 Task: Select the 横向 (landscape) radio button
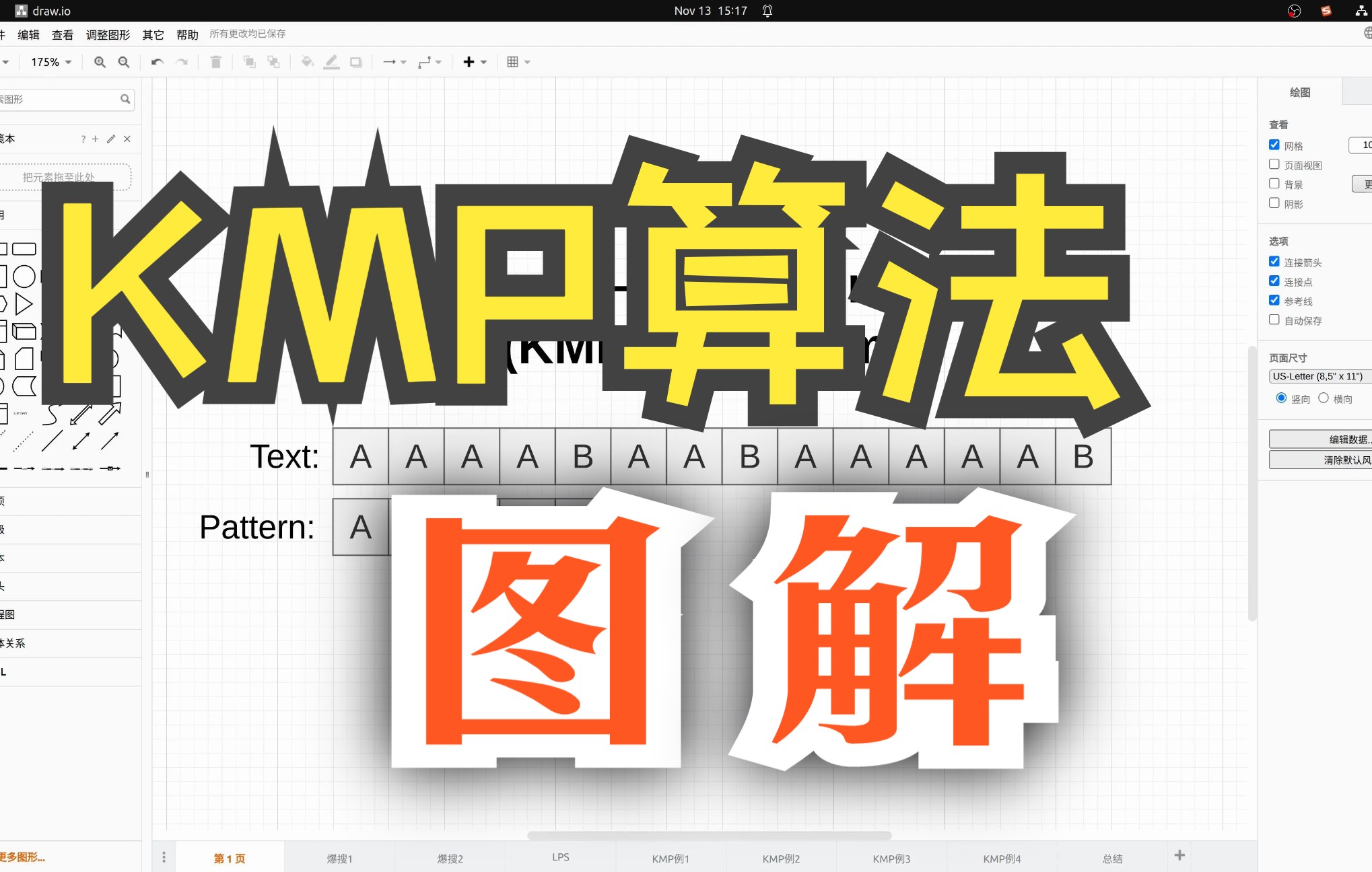(x=1325, y=398)
